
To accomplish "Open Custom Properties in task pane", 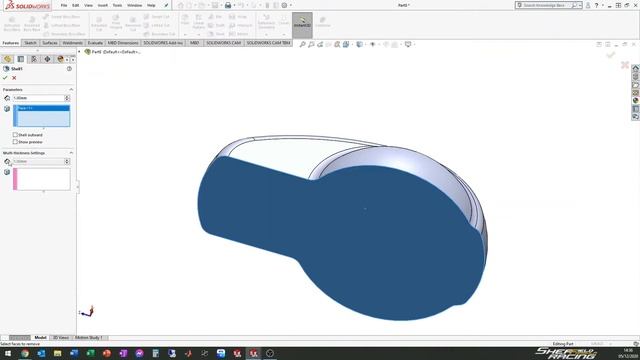I will point(635,109).
